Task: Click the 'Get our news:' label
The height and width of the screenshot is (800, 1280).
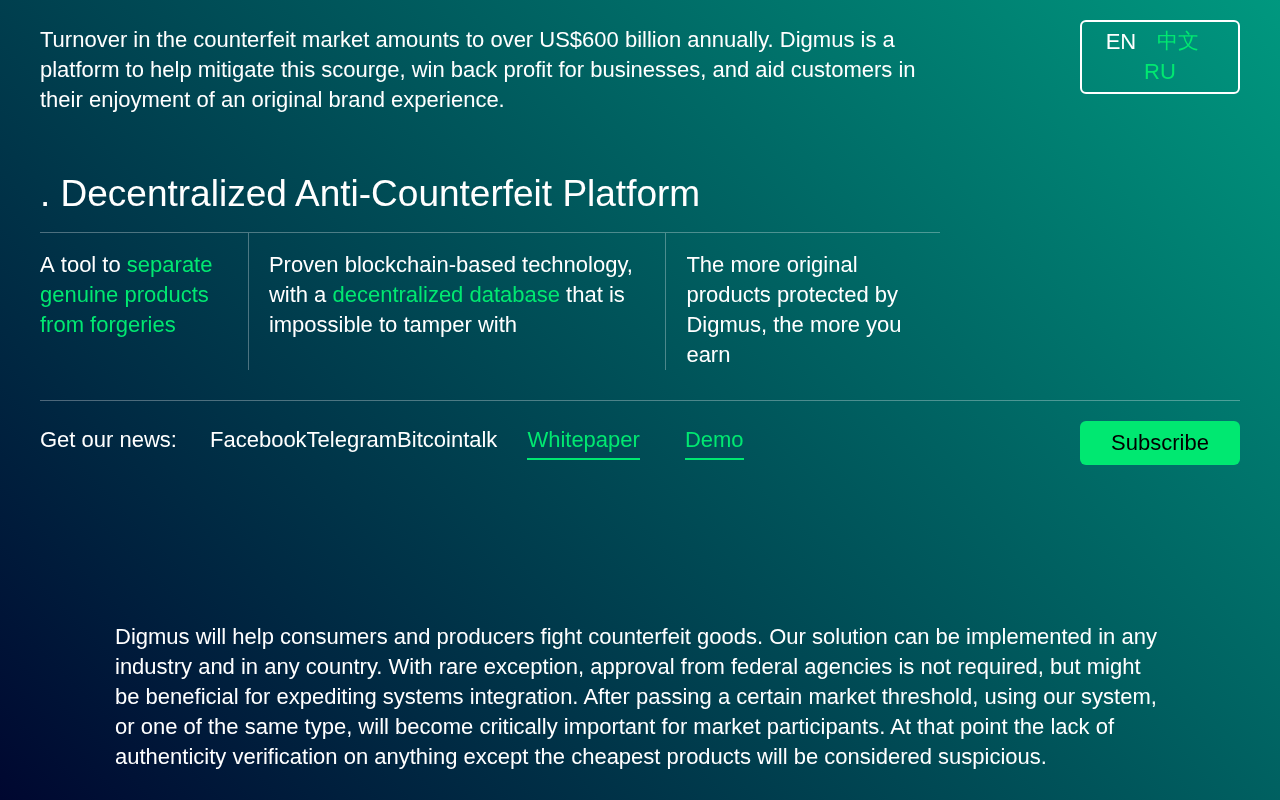Action: click(x=108, y=440)
